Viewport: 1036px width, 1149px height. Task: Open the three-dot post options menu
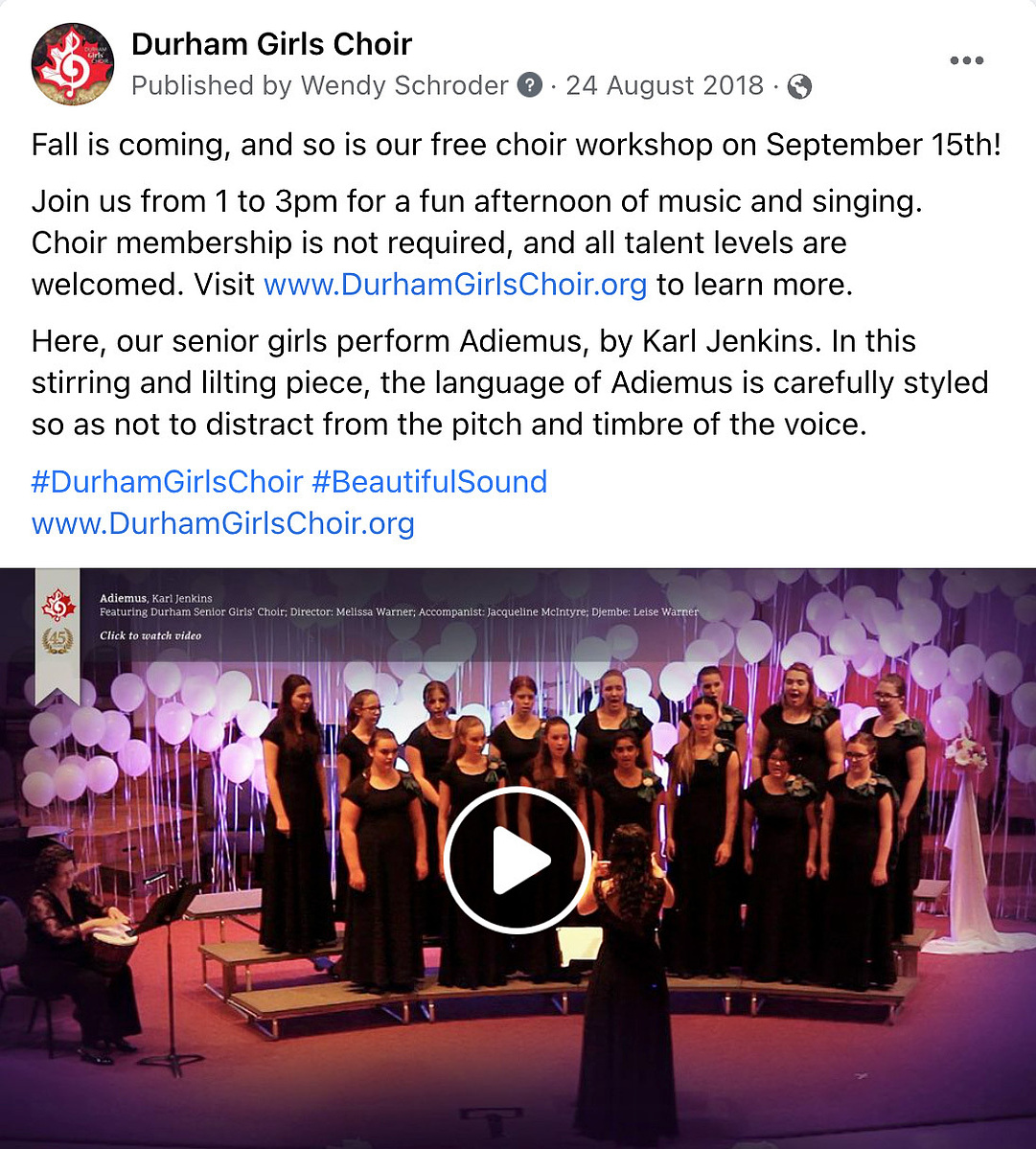[966, 60]
